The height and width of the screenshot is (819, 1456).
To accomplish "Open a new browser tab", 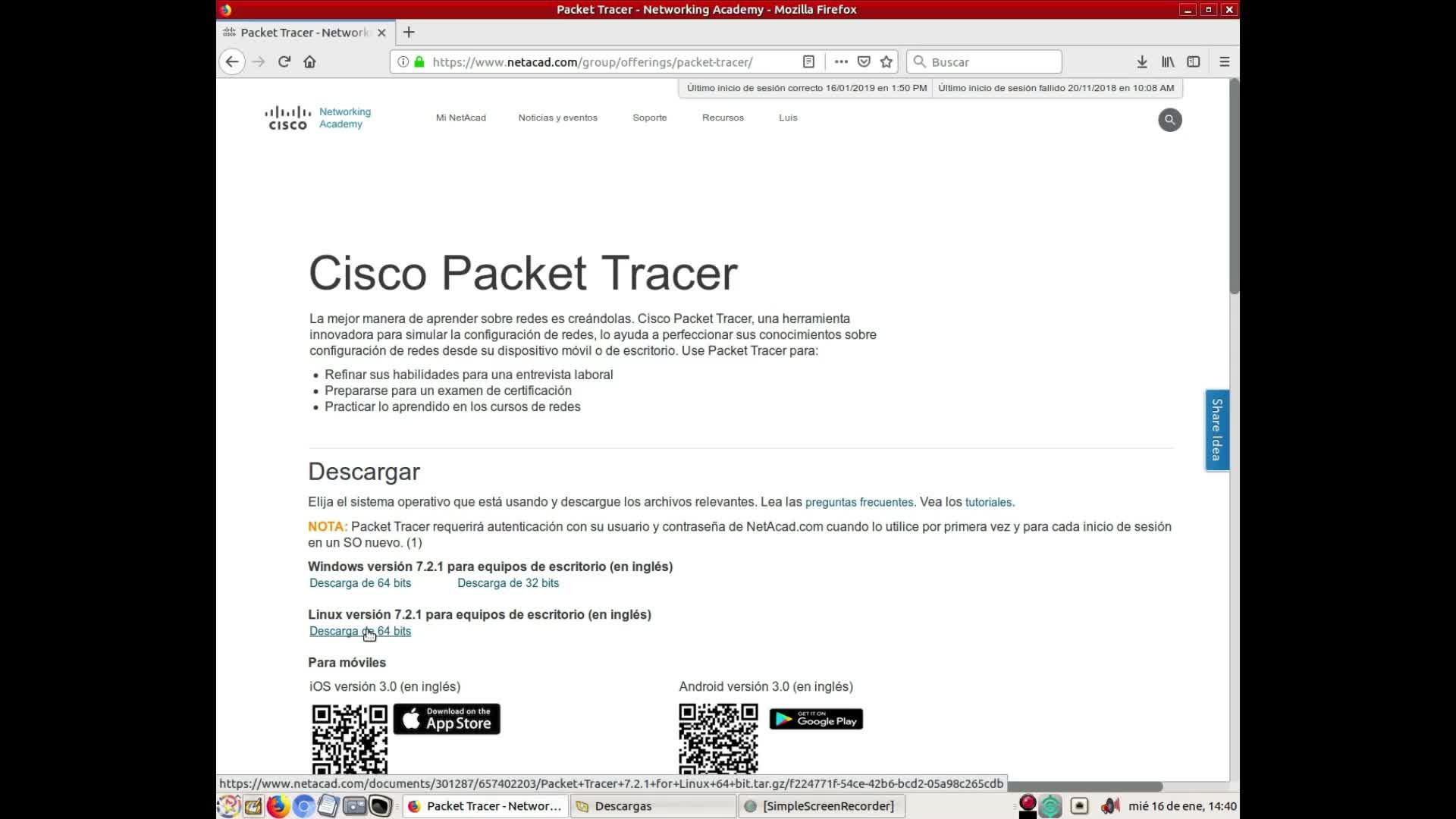I will pos(409,33).
